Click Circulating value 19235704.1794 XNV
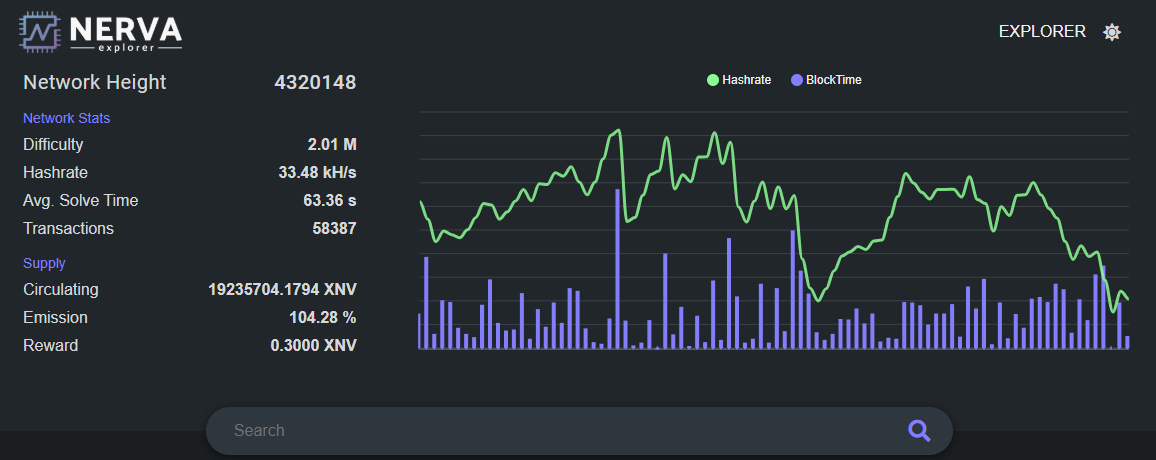Screen dimensions: 1156x460 coord(282,289)
